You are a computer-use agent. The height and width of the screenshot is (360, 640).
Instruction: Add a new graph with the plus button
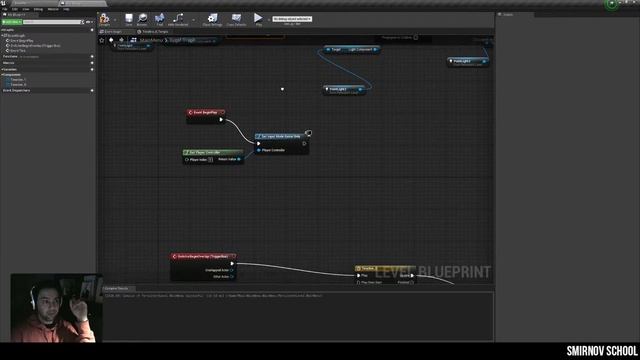pos(92,30)
